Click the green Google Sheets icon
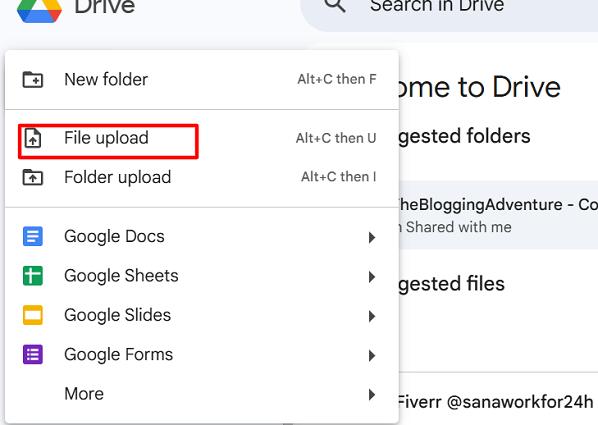Screen dimensions: 598x425 pyautogui.click(x=33, y=275)
